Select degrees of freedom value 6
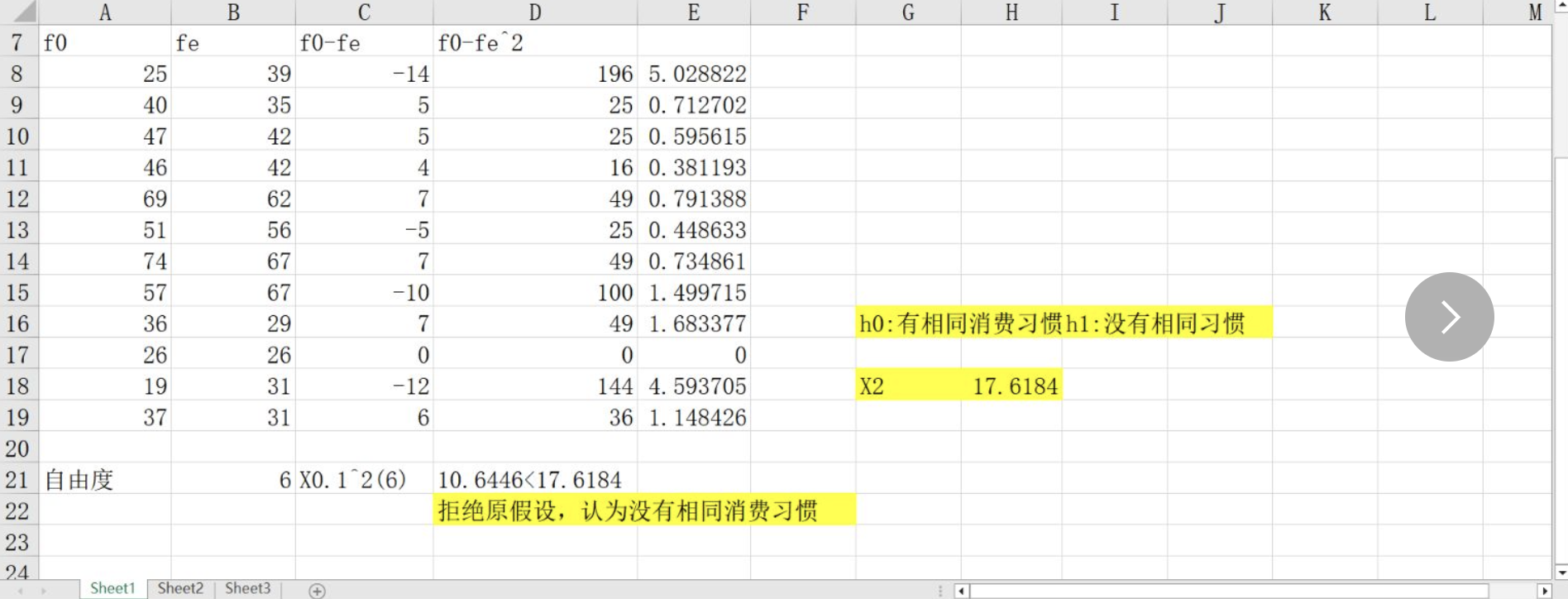This screenshot has height=599, width=1568. click(233, 480)
